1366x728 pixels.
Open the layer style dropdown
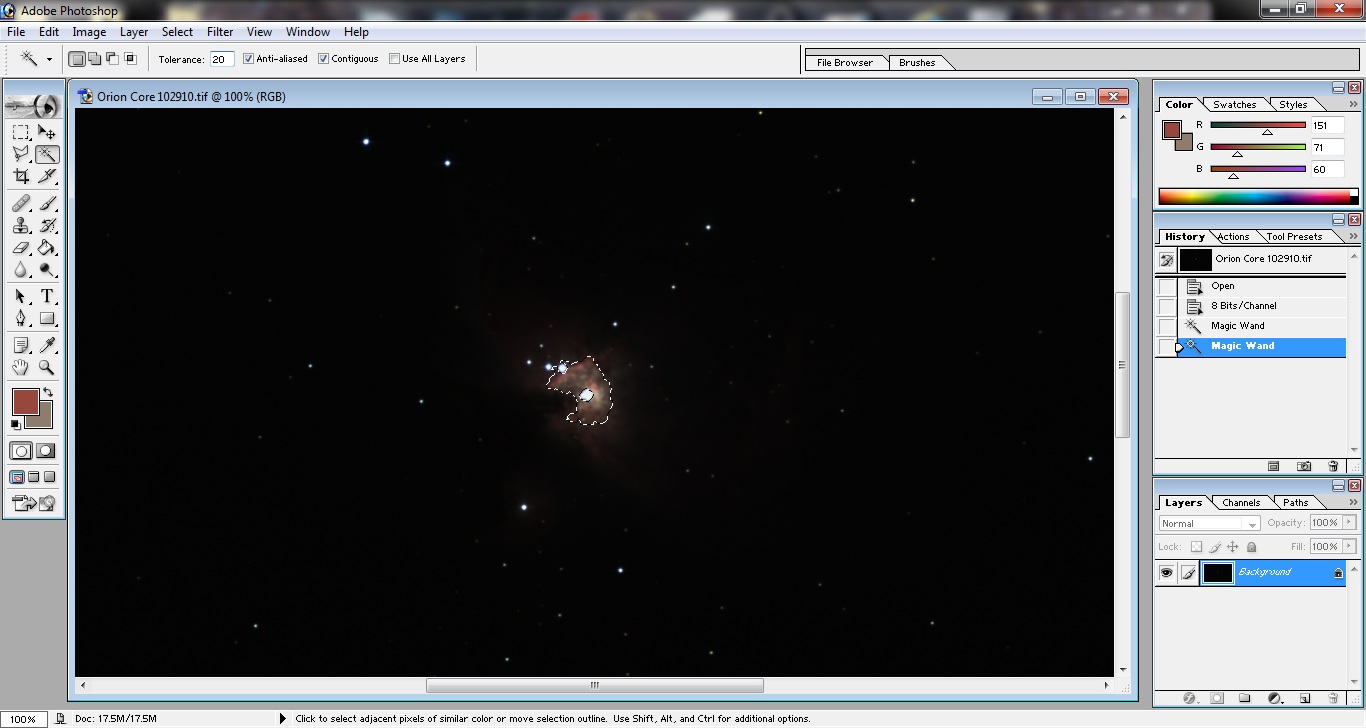(1189, 698)
